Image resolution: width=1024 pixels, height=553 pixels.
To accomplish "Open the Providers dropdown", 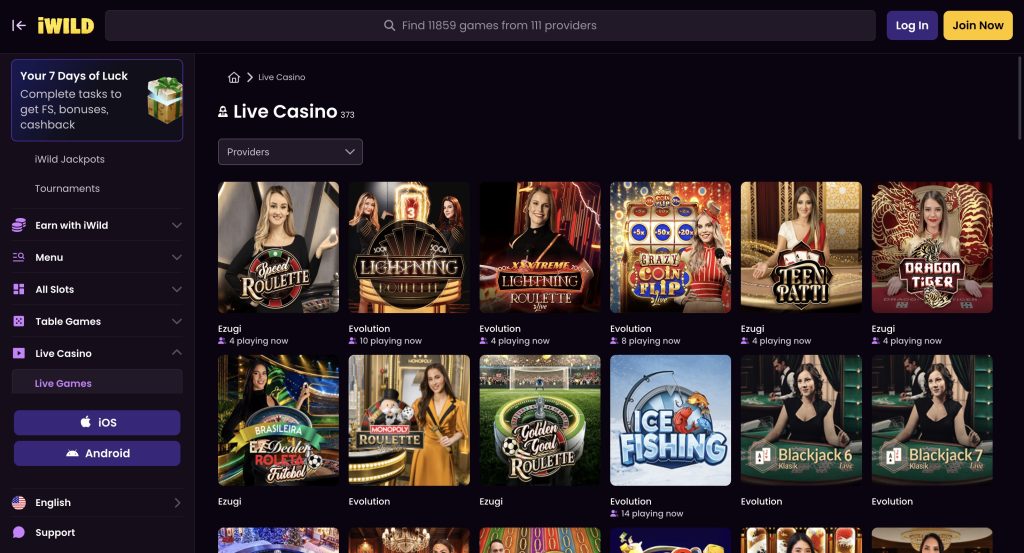I will (290, 151).
